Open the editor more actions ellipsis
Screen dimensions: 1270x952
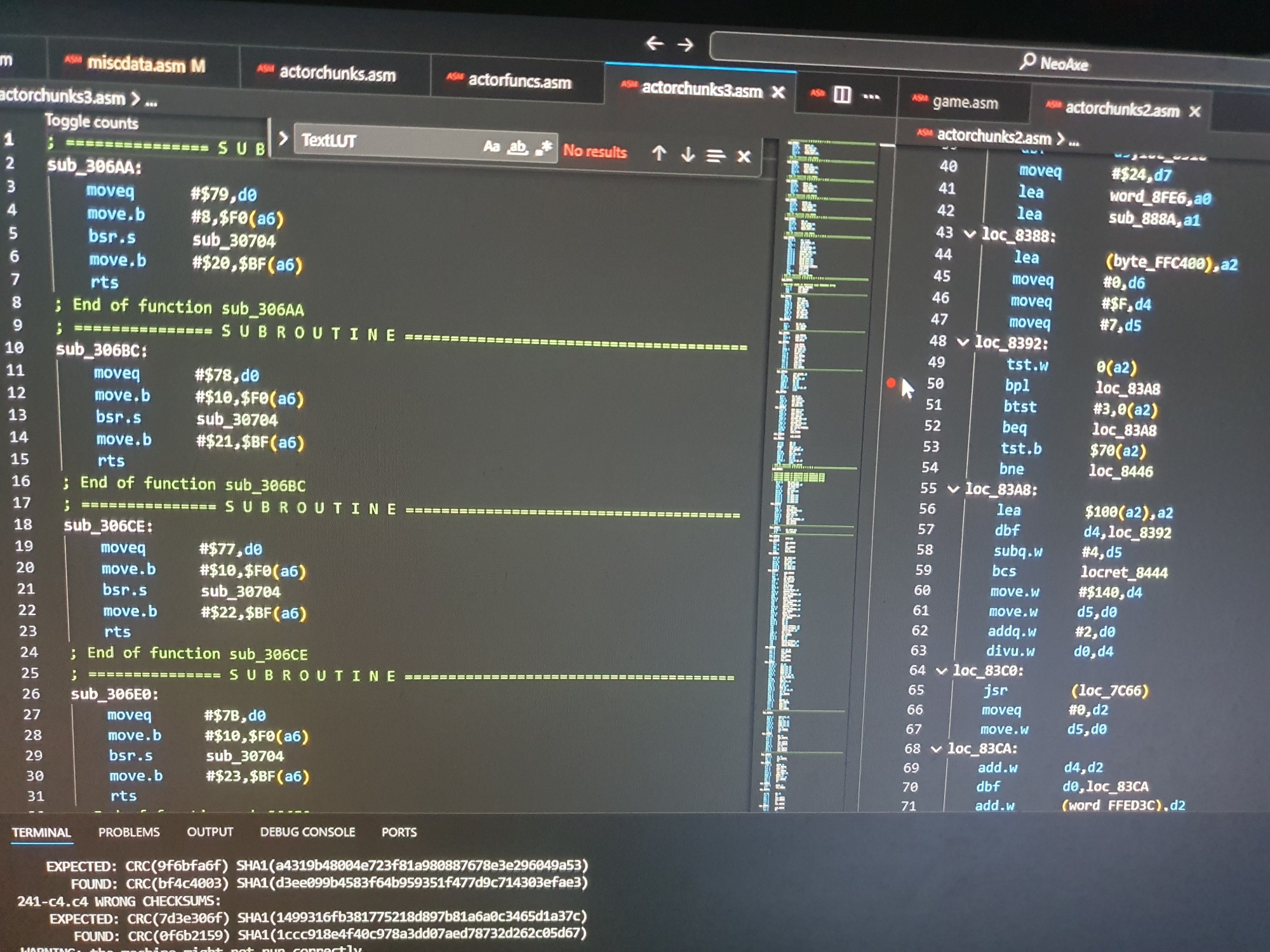[x=871, y=96]
